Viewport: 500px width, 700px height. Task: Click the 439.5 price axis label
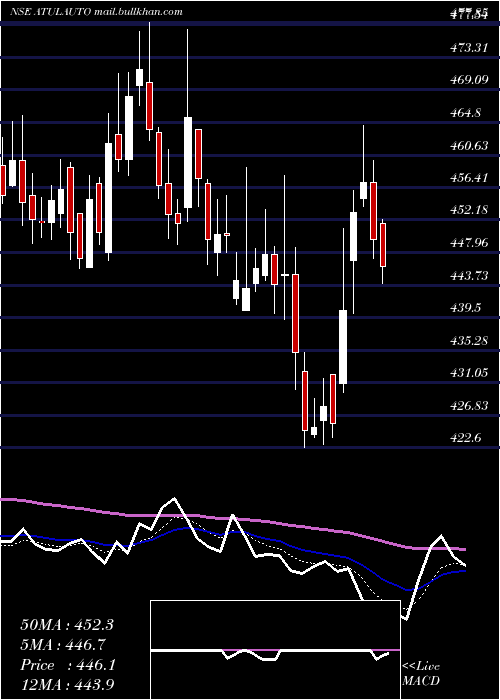pyautogui.click(x=466, y=308)
